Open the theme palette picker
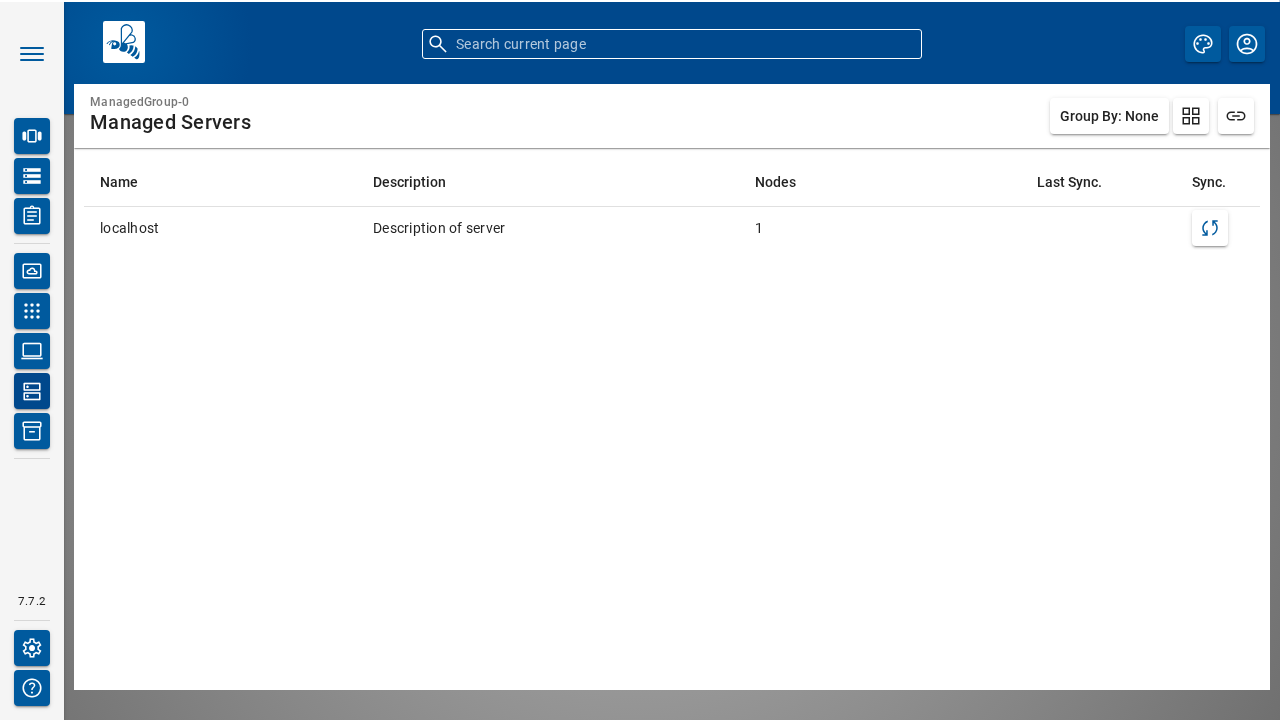Screen dimensions: 1280x720 [x=1203, y=44]
